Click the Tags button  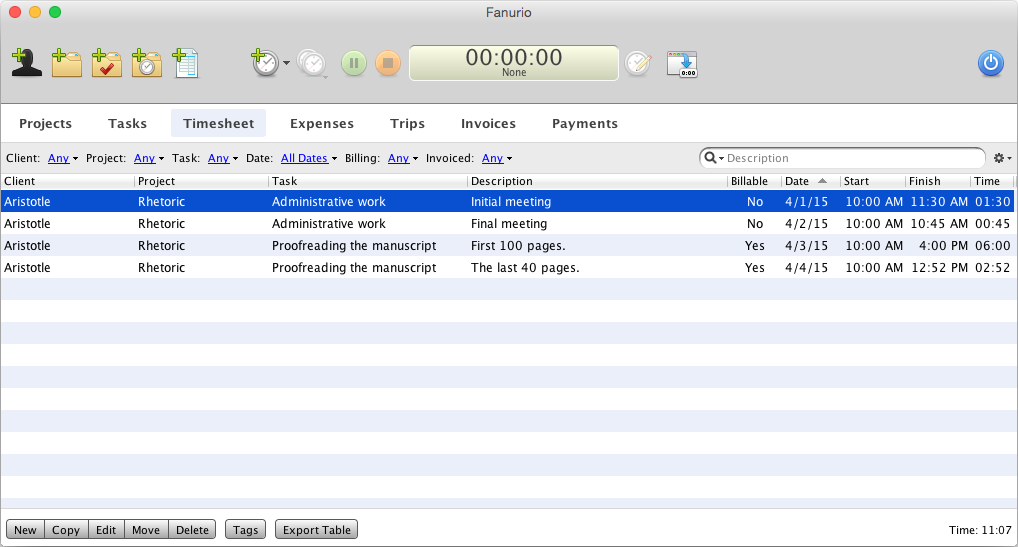click(x=245, y=530)
